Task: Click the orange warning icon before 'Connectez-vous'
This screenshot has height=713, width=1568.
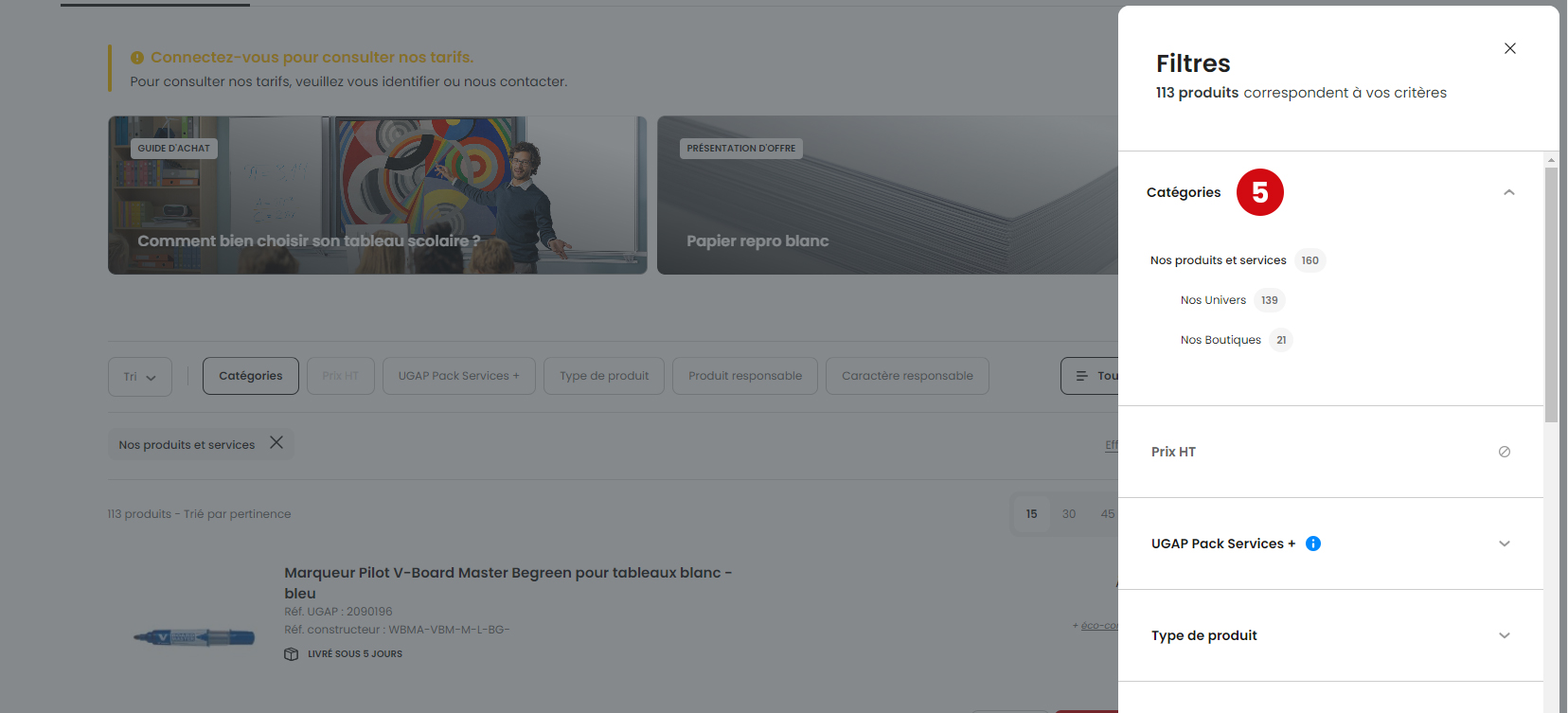Action: pyautogui.click(x=137, y=58)
